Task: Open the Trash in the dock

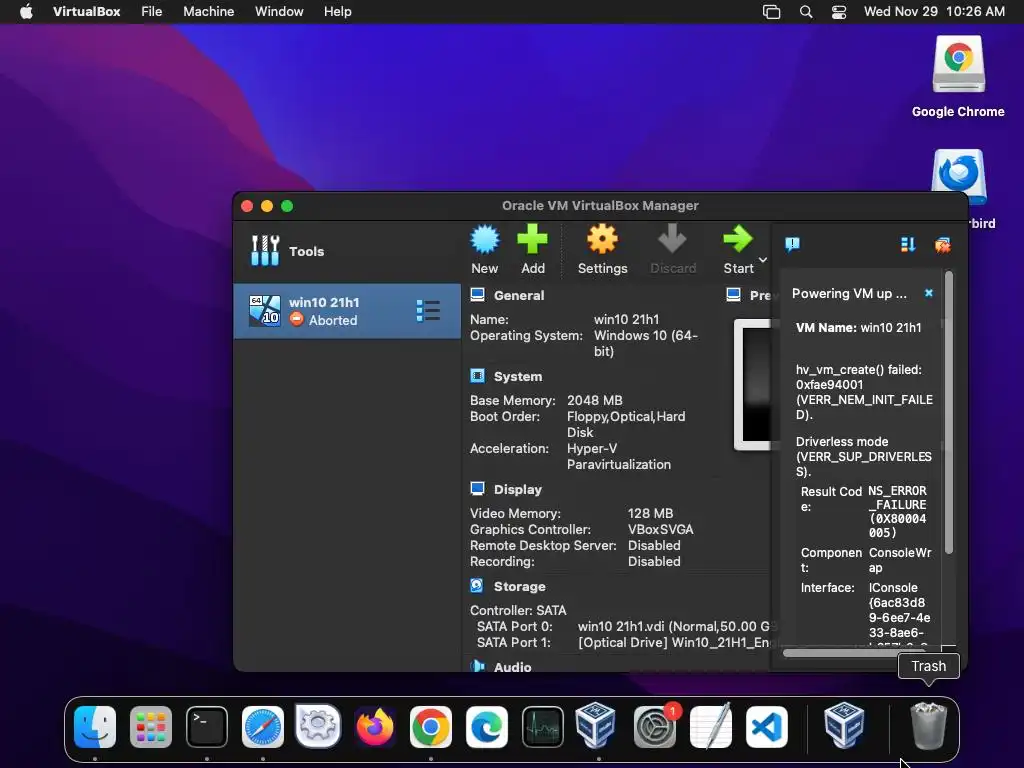Action: (x=928, y=726)
